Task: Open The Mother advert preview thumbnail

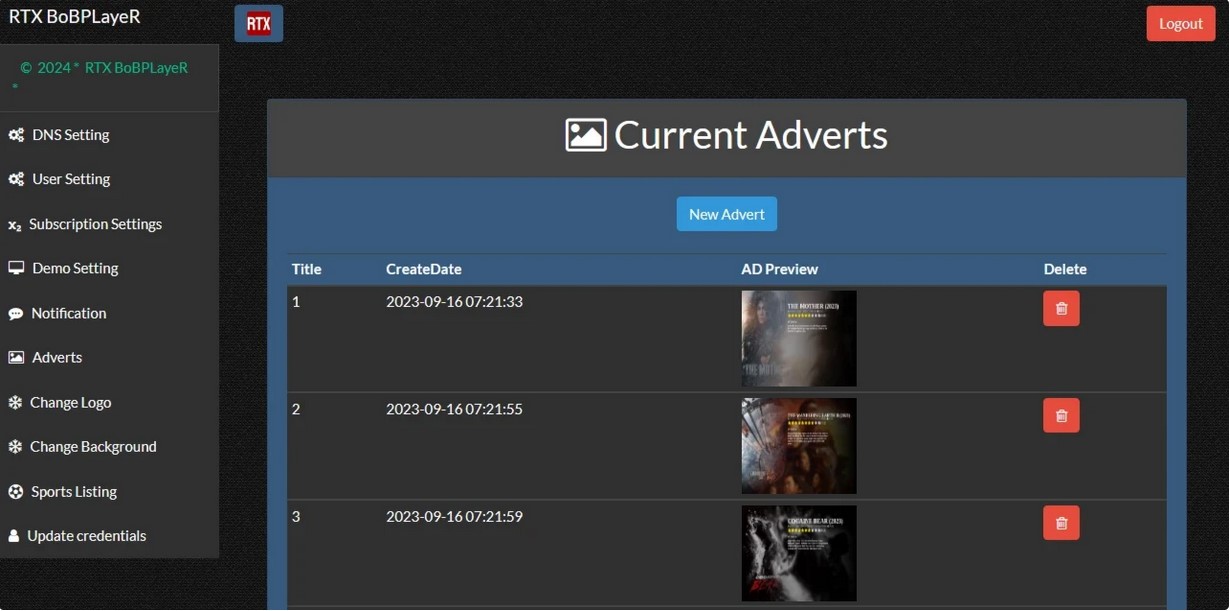Action: [798, 339]
